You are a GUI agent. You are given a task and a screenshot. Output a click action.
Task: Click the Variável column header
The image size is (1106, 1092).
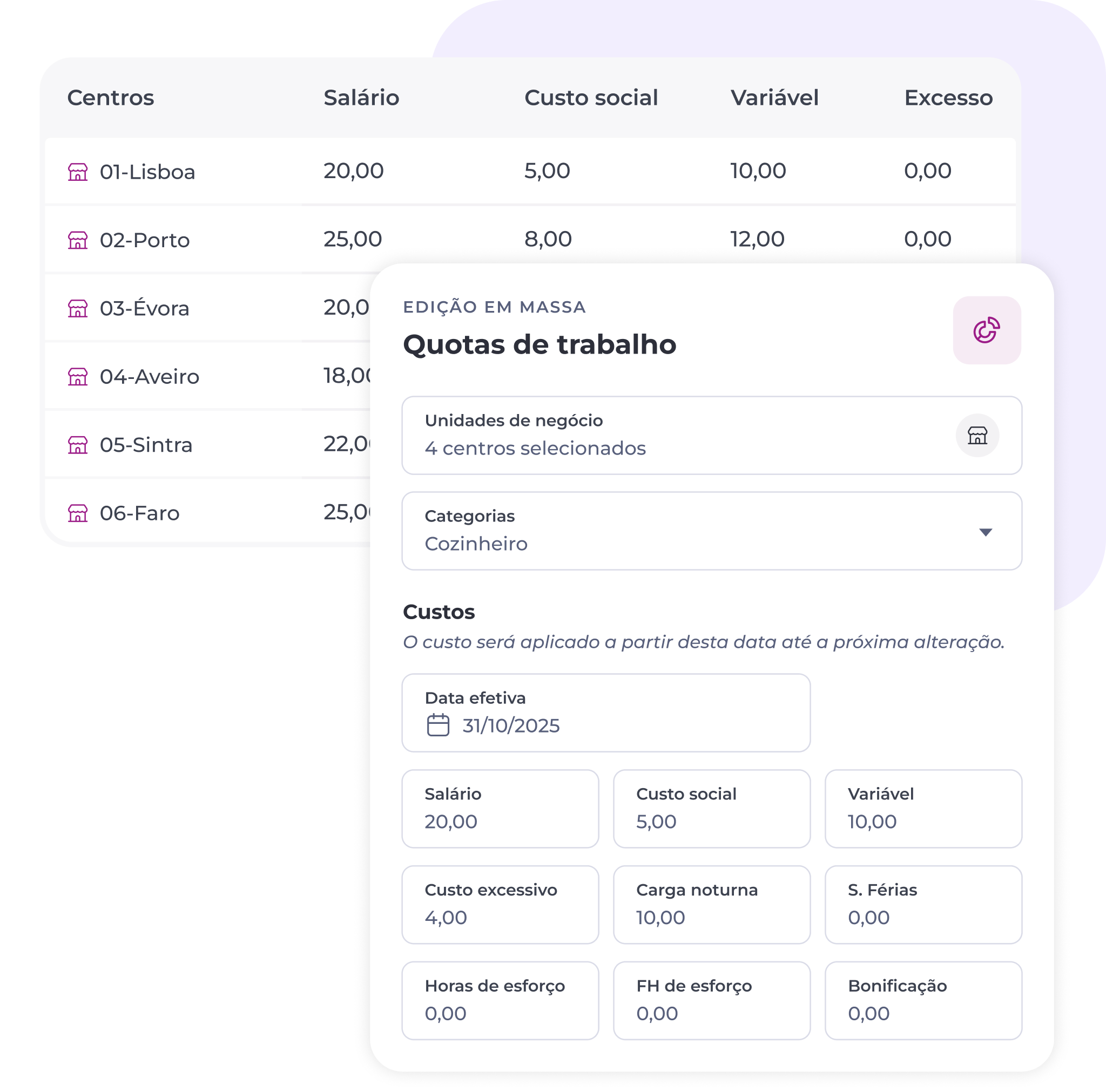pos(774,98)
